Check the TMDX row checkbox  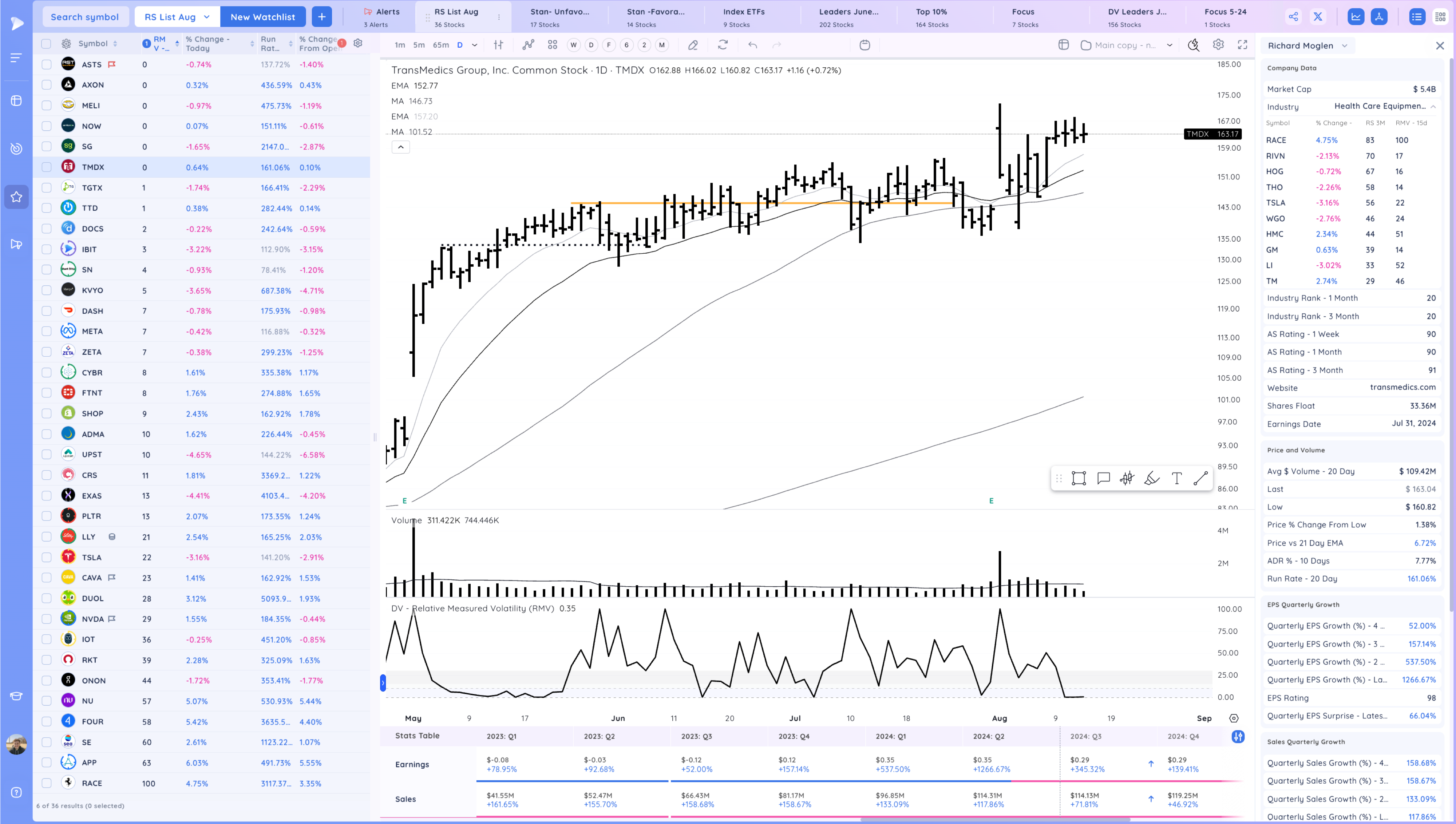(x=46, y=167)
